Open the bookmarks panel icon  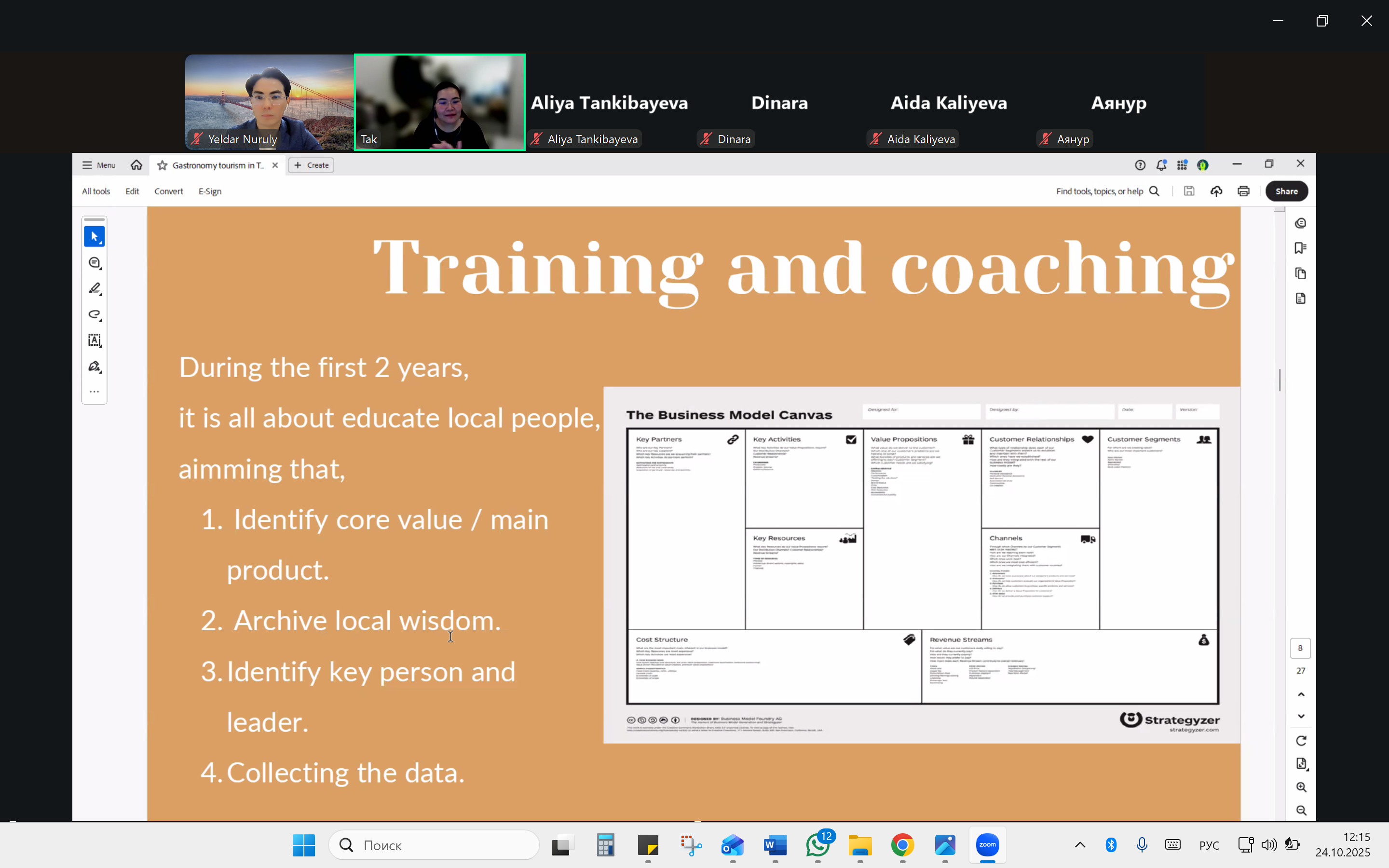[x=1300, y=248]
